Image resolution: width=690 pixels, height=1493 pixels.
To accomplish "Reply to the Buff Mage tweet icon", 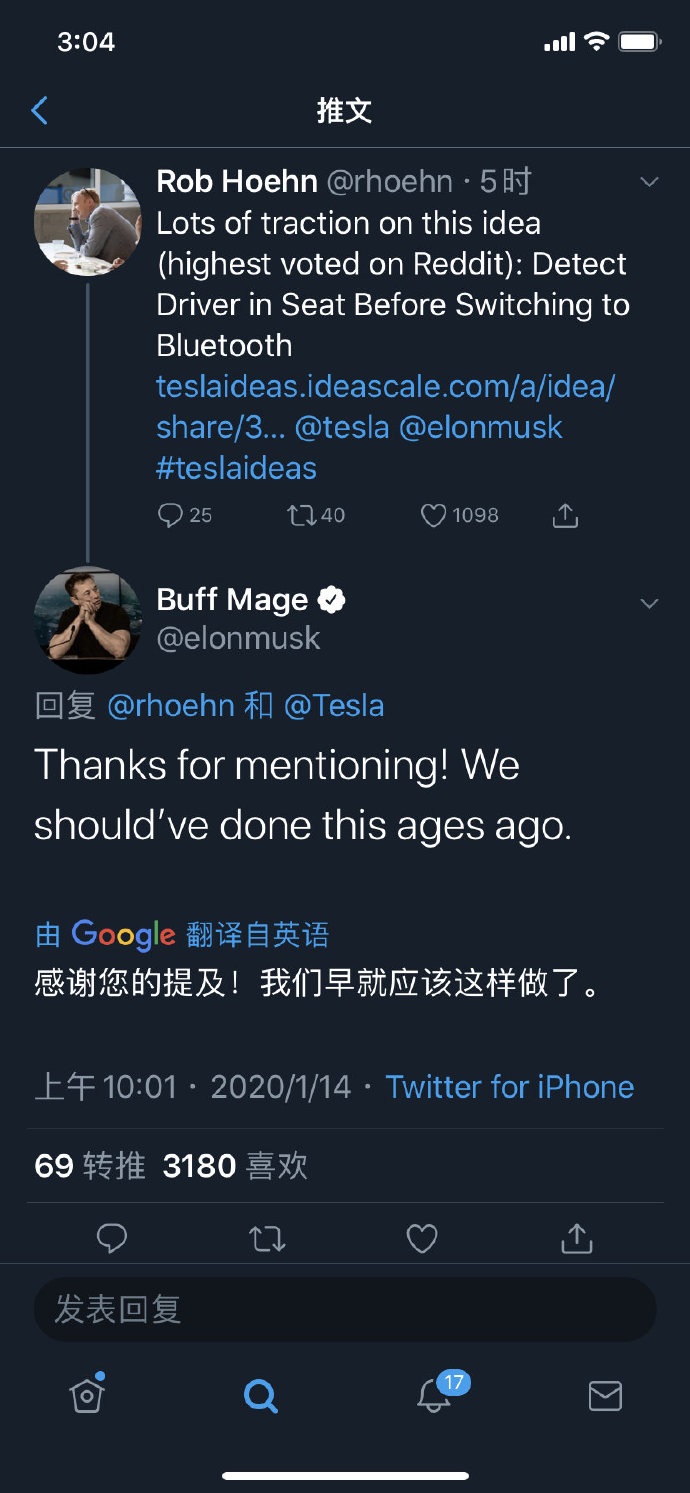I will point(111,1239).
